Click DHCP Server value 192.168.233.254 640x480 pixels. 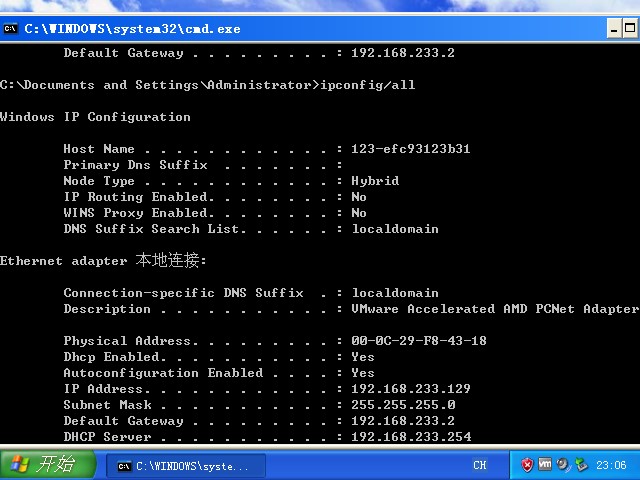(x=411, y=437)
